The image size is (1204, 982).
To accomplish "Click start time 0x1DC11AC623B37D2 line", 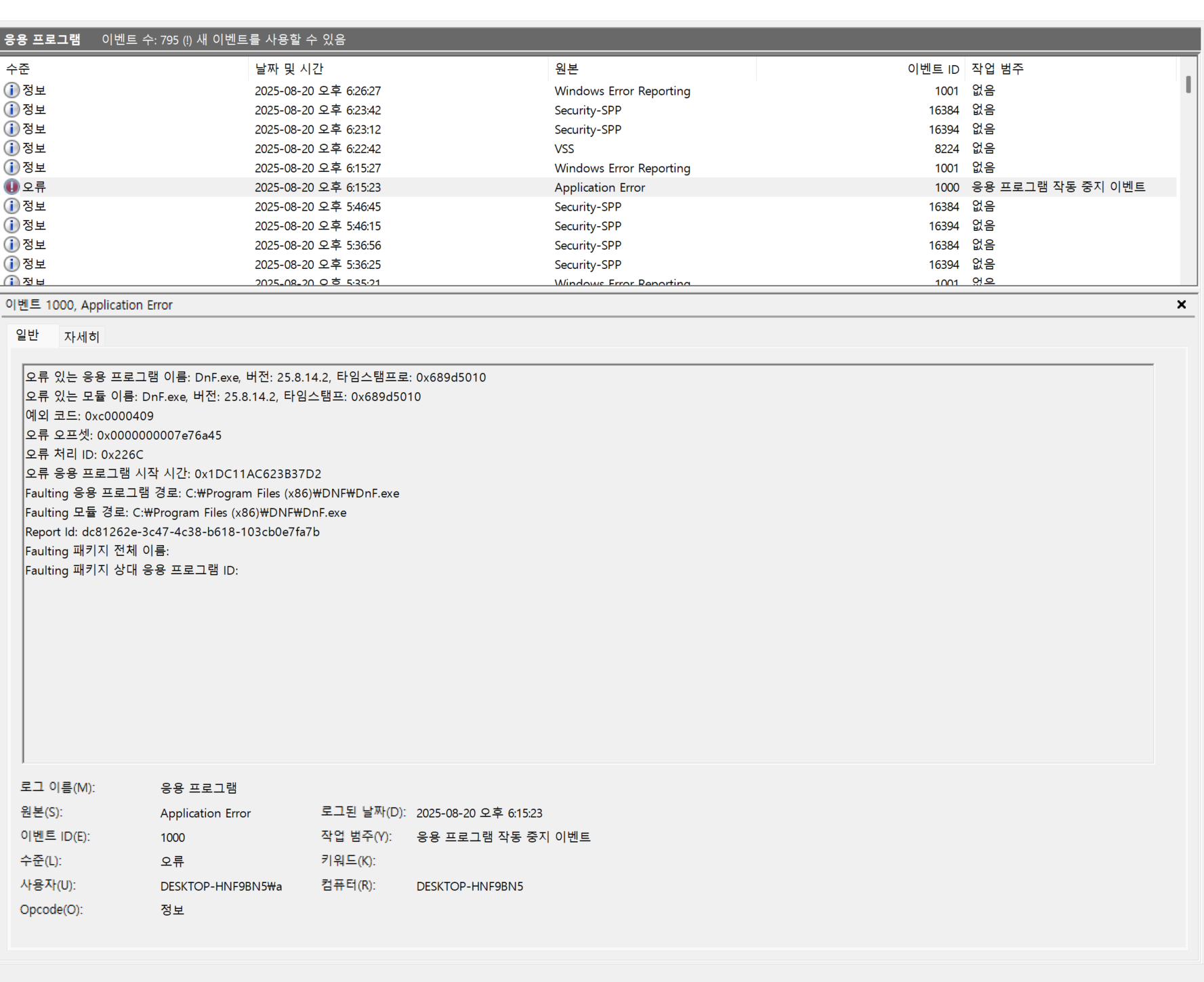I will coord(173,473).
